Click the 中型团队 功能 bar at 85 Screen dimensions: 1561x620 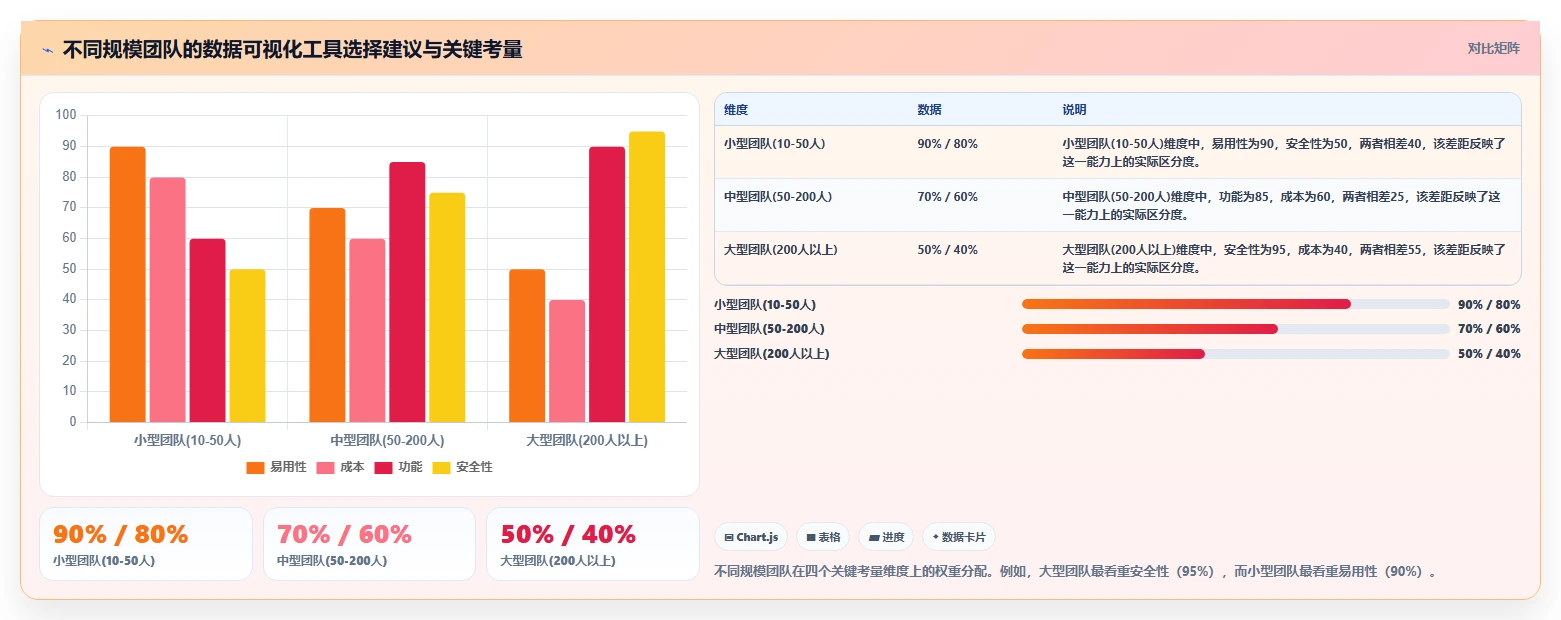407,292
